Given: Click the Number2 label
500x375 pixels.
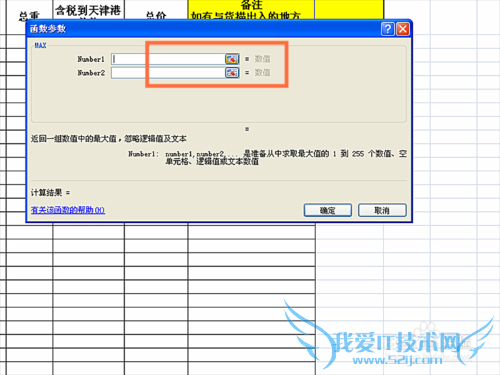Looking at the screenshot, I should point(91,73).
